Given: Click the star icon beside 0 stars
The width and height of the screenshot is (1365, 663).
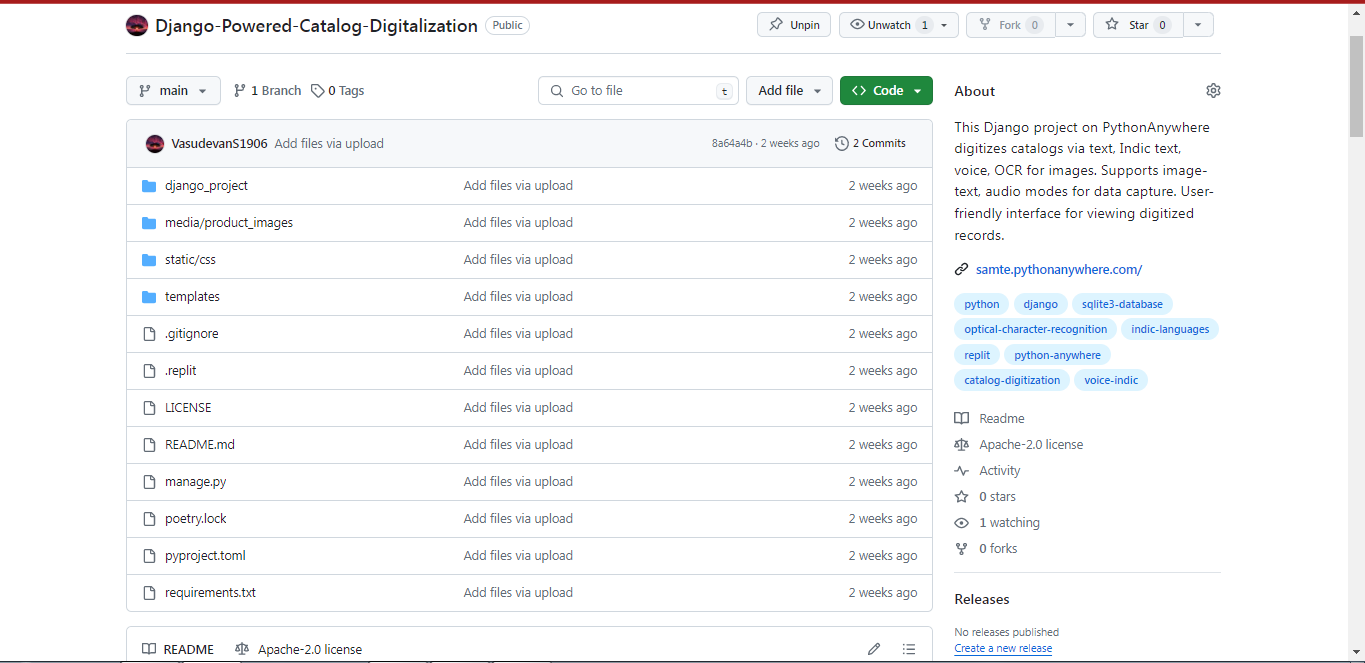Looking at the screenshot, I should pyautogui.click(x=961, y=497).
